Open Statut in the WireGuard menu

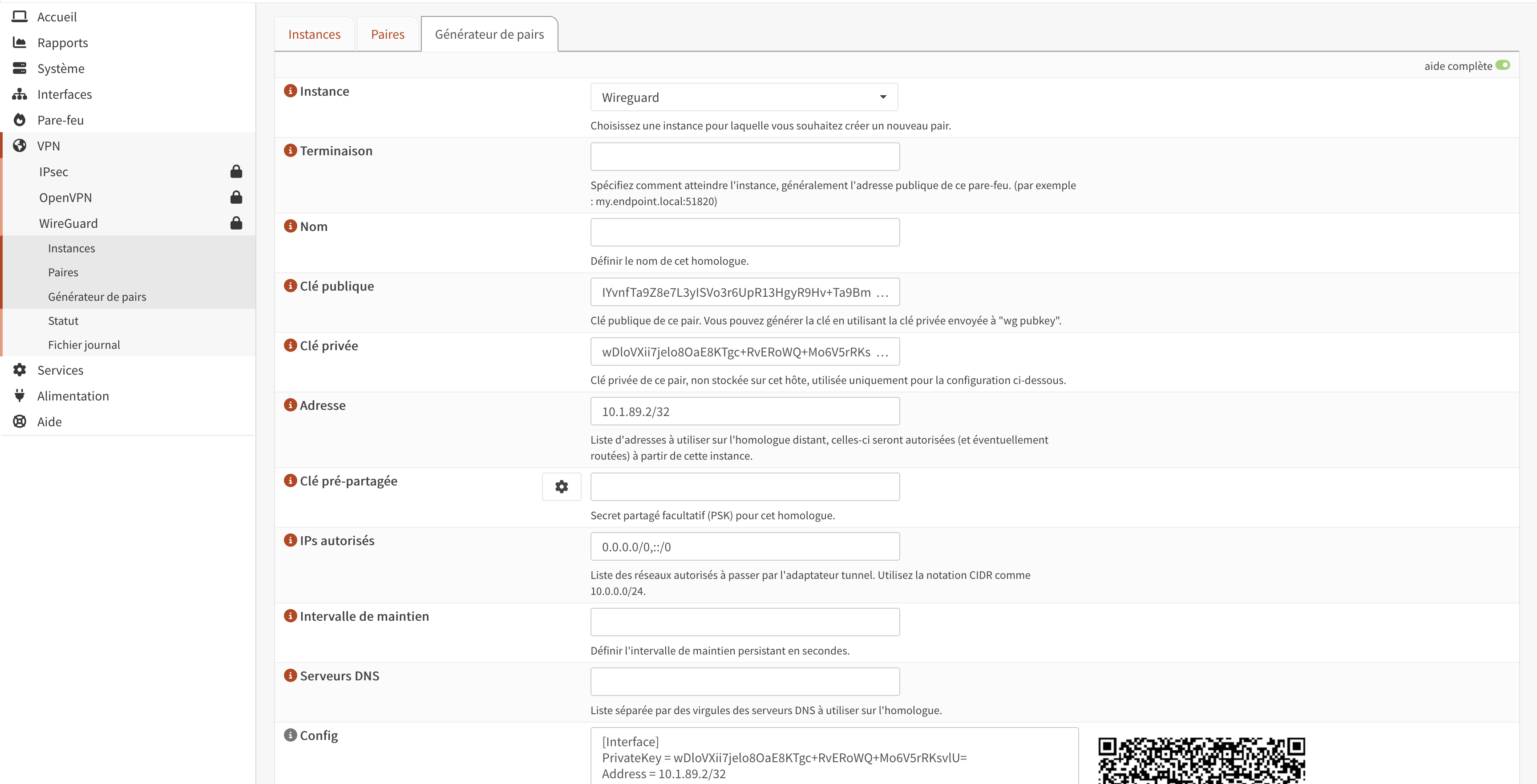[63, 321]
